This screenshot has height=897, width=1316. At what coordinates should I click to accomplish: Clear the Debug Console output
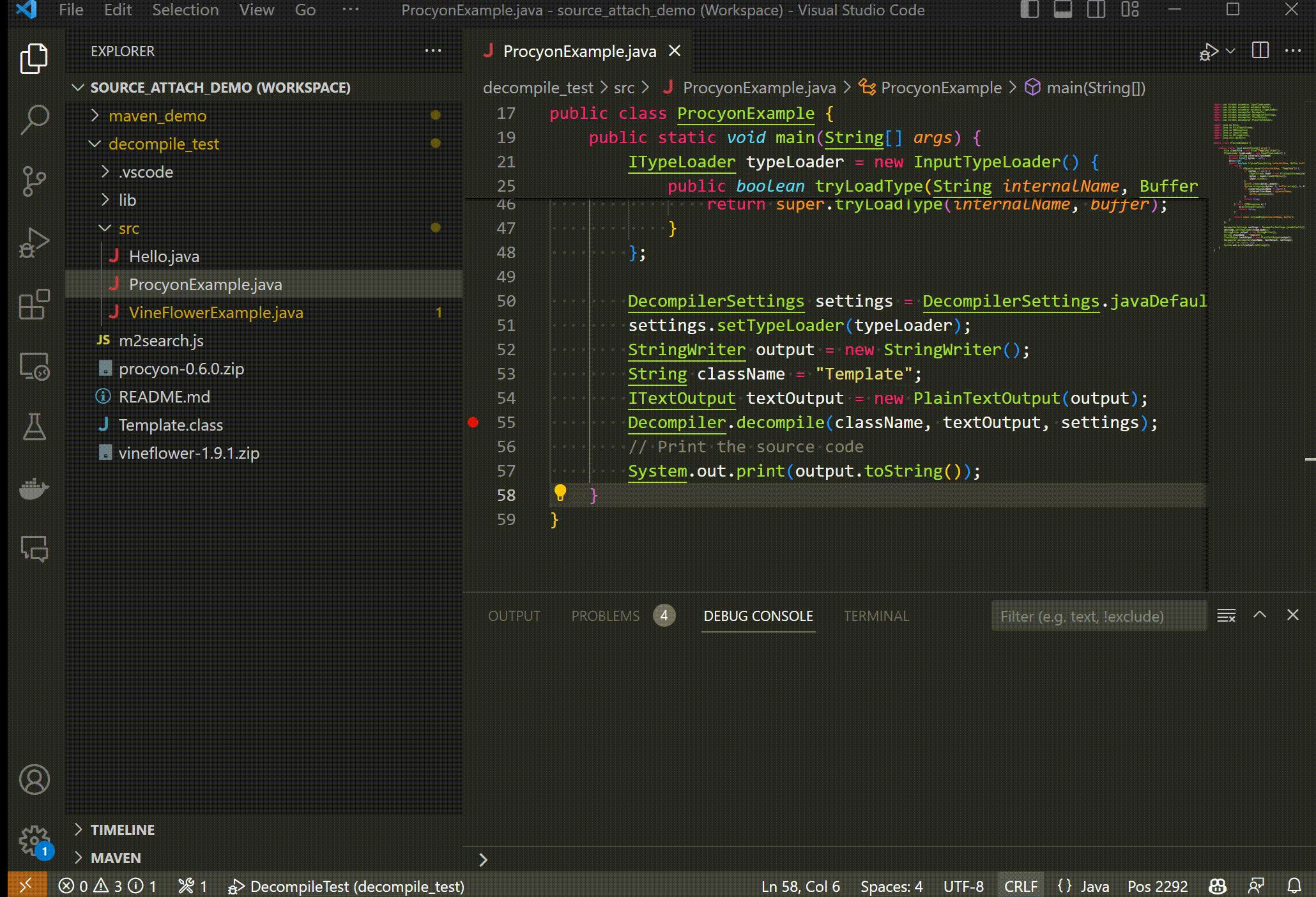click(x=1226, y=616)
